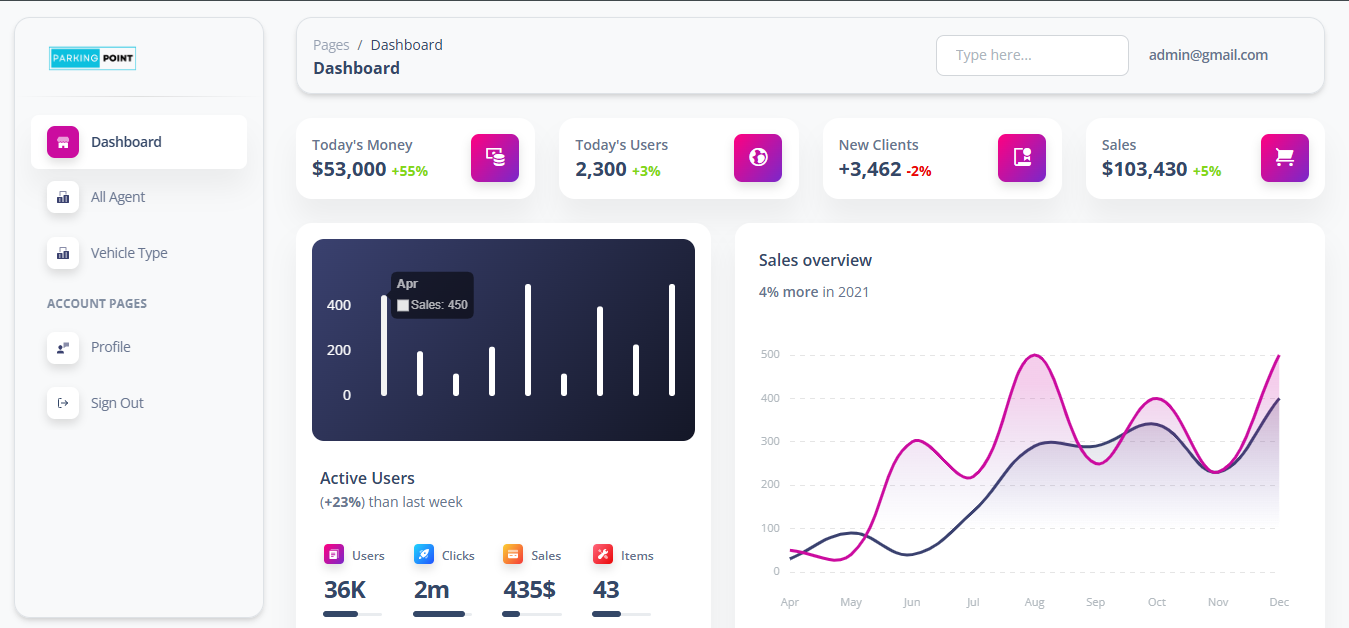Click the Today's Money coins icon

tap(495, 158)
